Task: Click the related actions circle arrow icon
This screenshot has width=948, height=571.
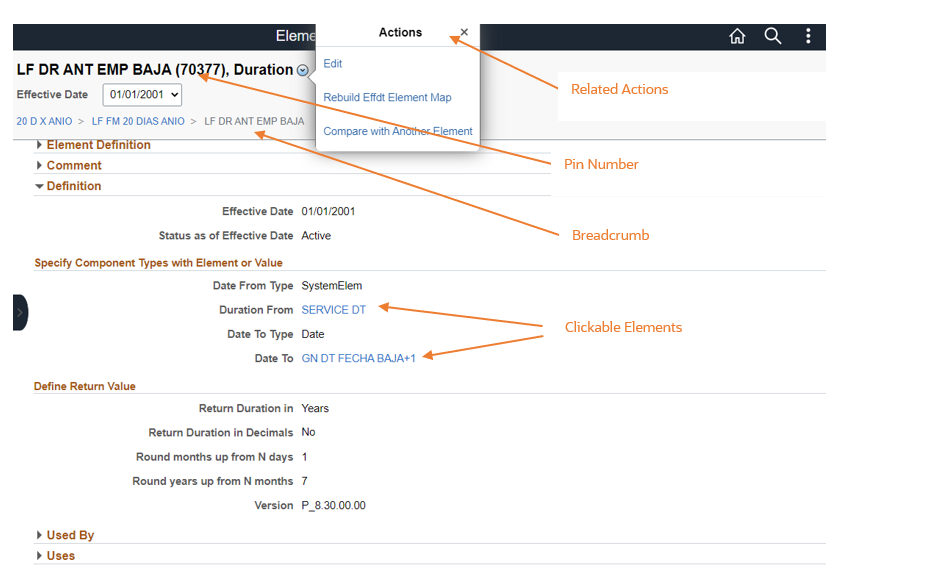Action: coord(303,71)
